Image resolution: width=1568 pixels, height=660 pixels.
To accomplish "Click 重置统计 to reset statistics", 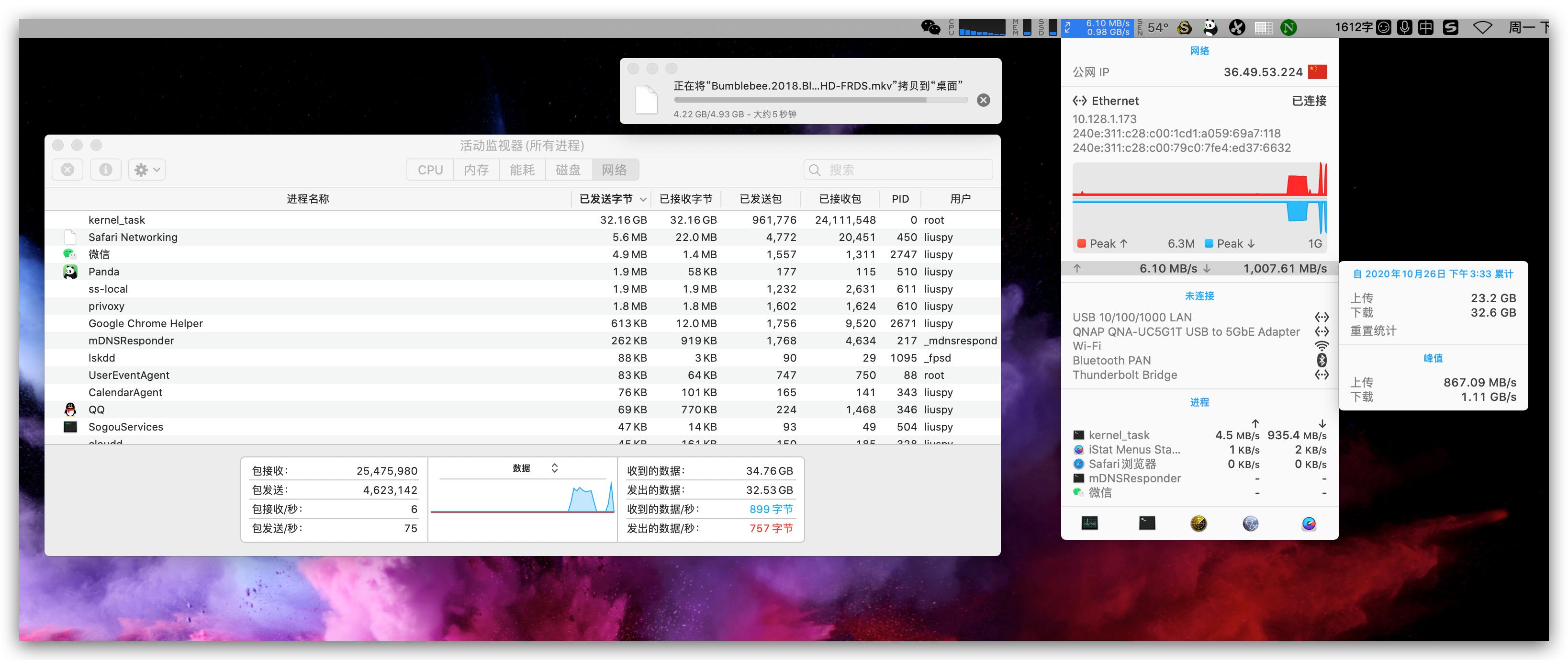I will tap(1373, 330).
